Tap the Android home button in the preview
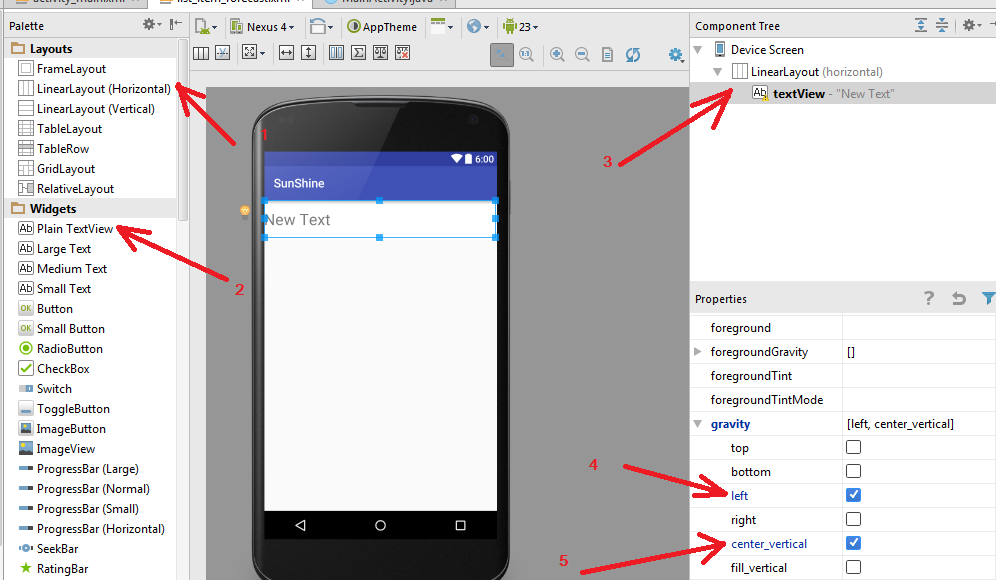Screen dimensions: 996x580 (x=380, y=525)
